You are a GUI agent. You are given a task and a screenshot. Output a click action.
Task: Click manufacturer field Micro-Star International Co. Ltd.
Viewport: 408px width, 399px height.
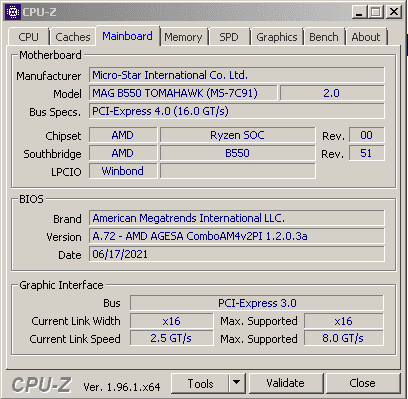(x=237, y=75)
